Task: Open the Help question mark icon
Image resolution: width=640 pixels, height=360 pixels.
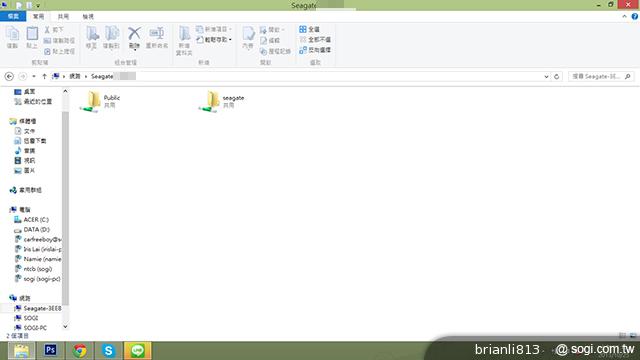Action: click(635, 16)
